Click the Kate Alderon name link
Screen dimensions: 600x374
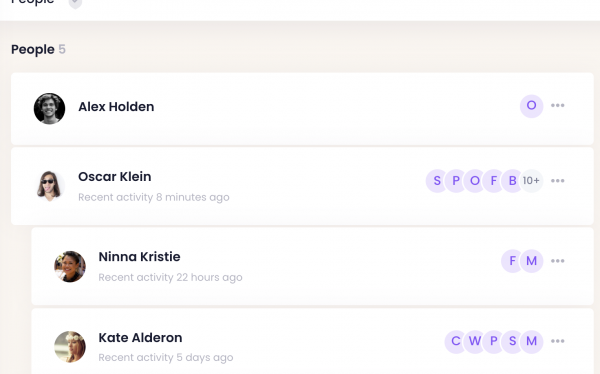[x=140, y=338]
